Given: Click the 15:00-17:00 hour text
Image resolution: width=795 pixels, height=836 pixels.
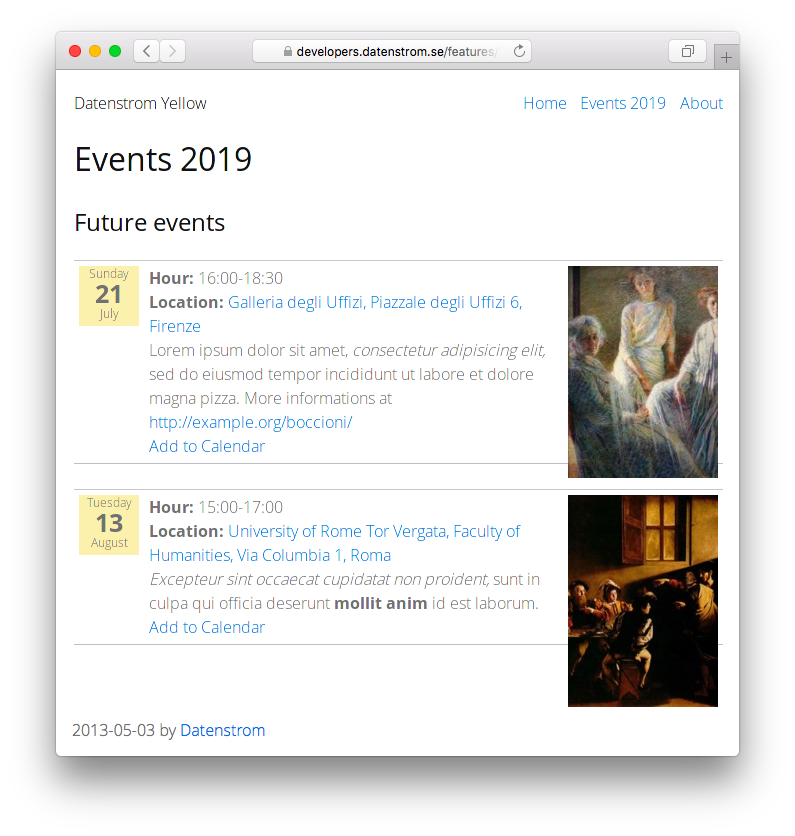Looking at the screenshot, I should click(240, 508).
